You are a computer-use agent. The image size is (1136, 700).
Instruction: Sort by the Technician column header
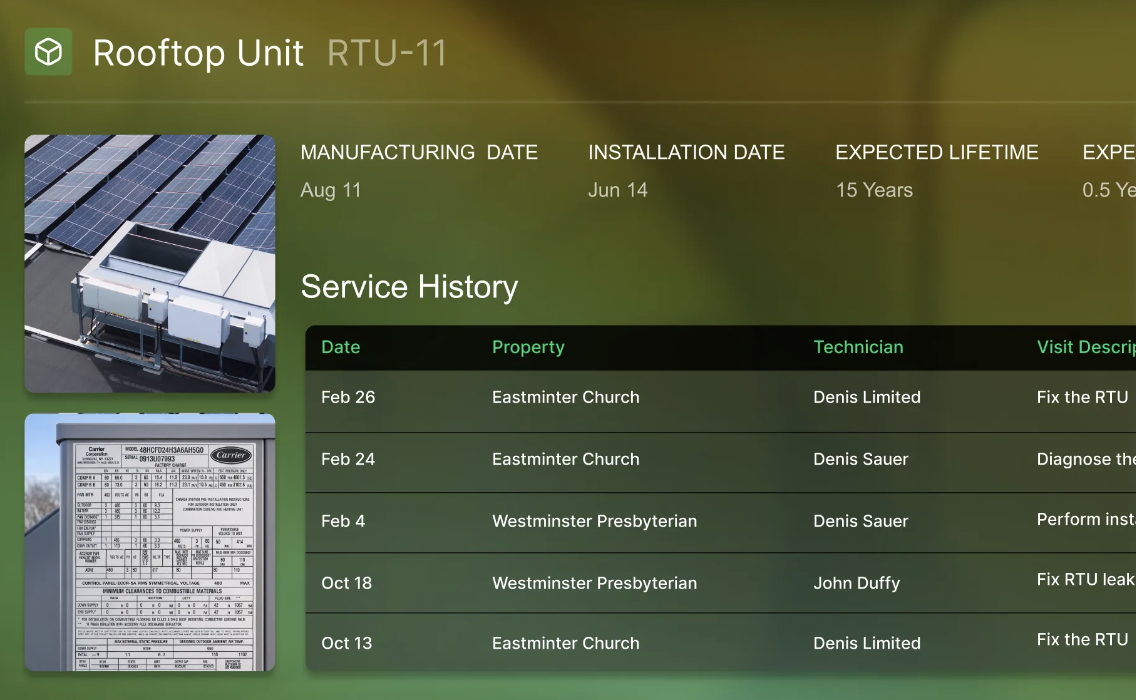click(x=859, y=347)
